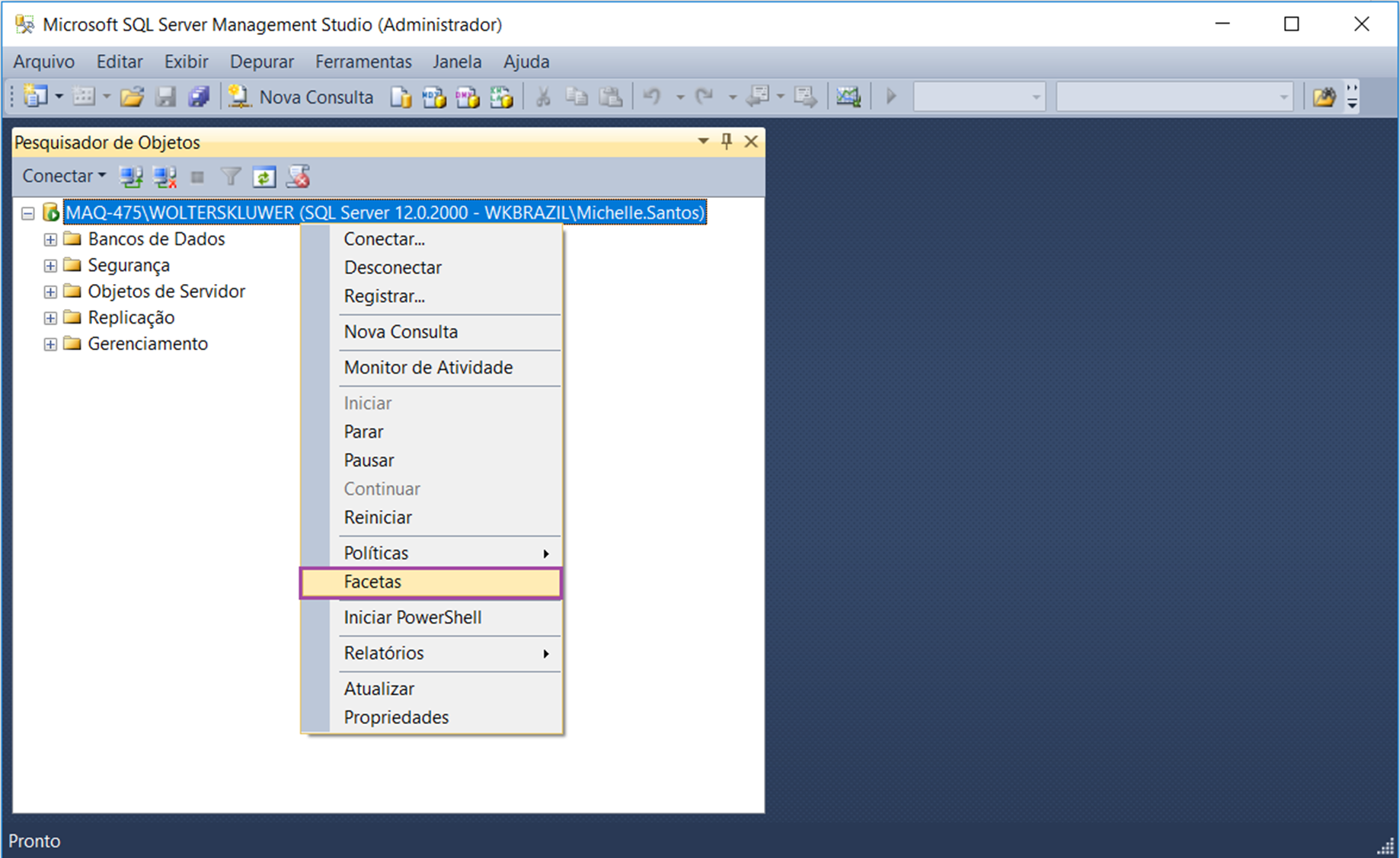Close the Pesquisador de Objetos panel
Screen dimensions: 1400x858
click(x=751, y=142)
